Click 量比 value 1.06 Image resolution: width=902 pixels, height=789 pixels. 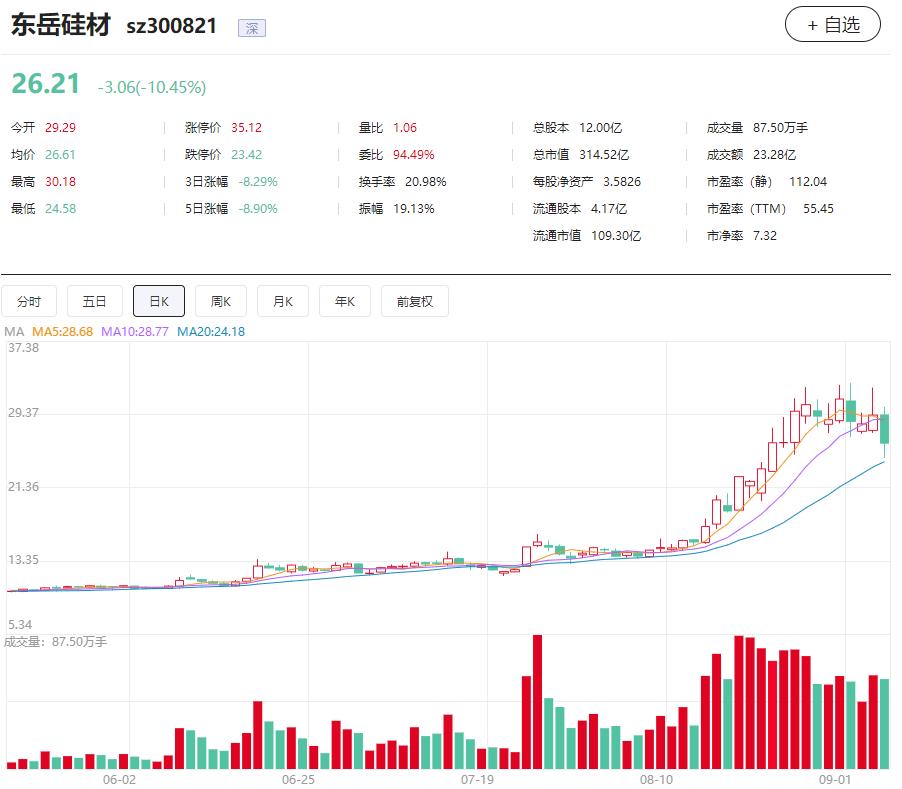click(x=405, y=128)
